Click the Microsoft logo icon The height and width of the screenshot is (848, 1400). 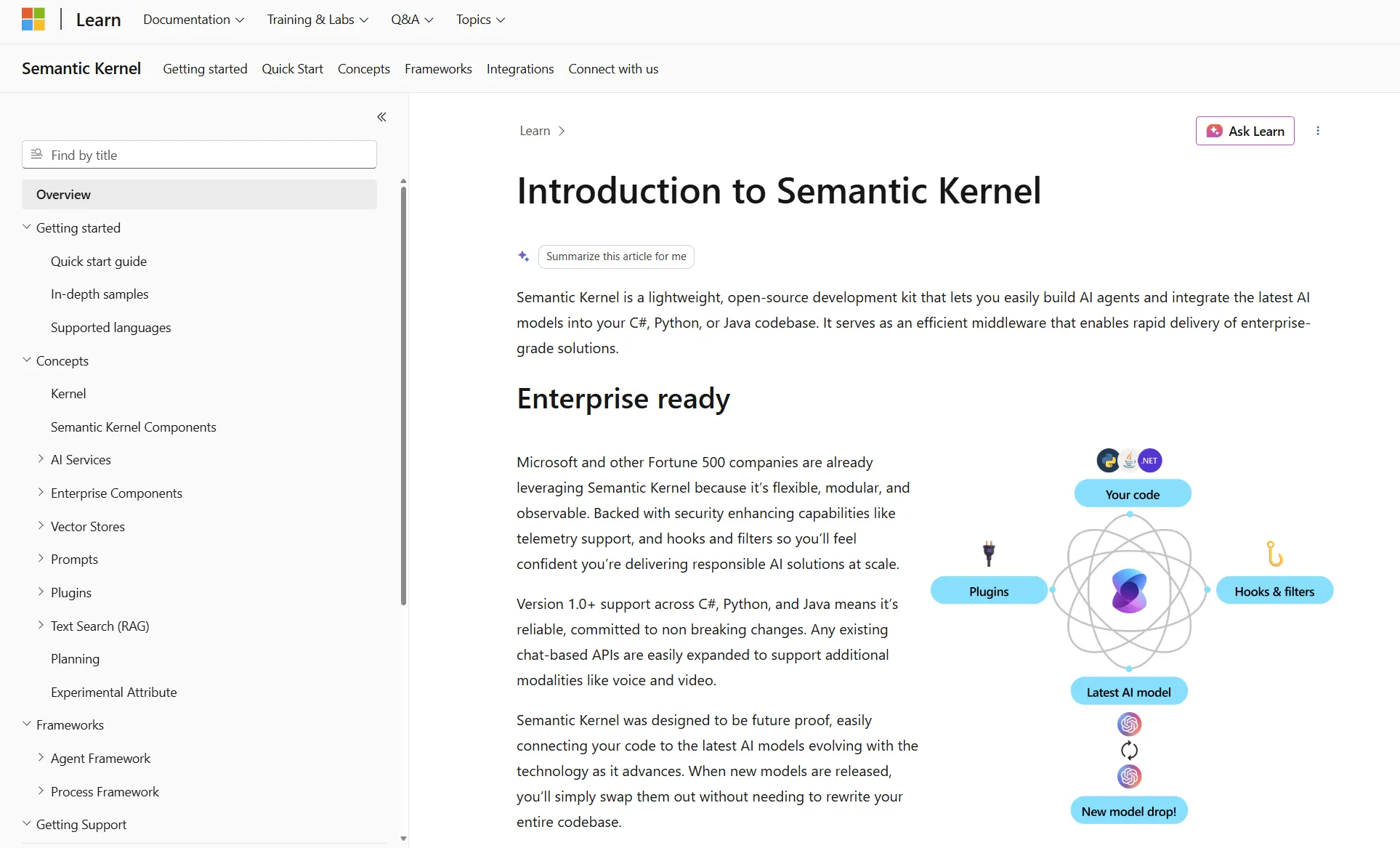tap(33, 20)
